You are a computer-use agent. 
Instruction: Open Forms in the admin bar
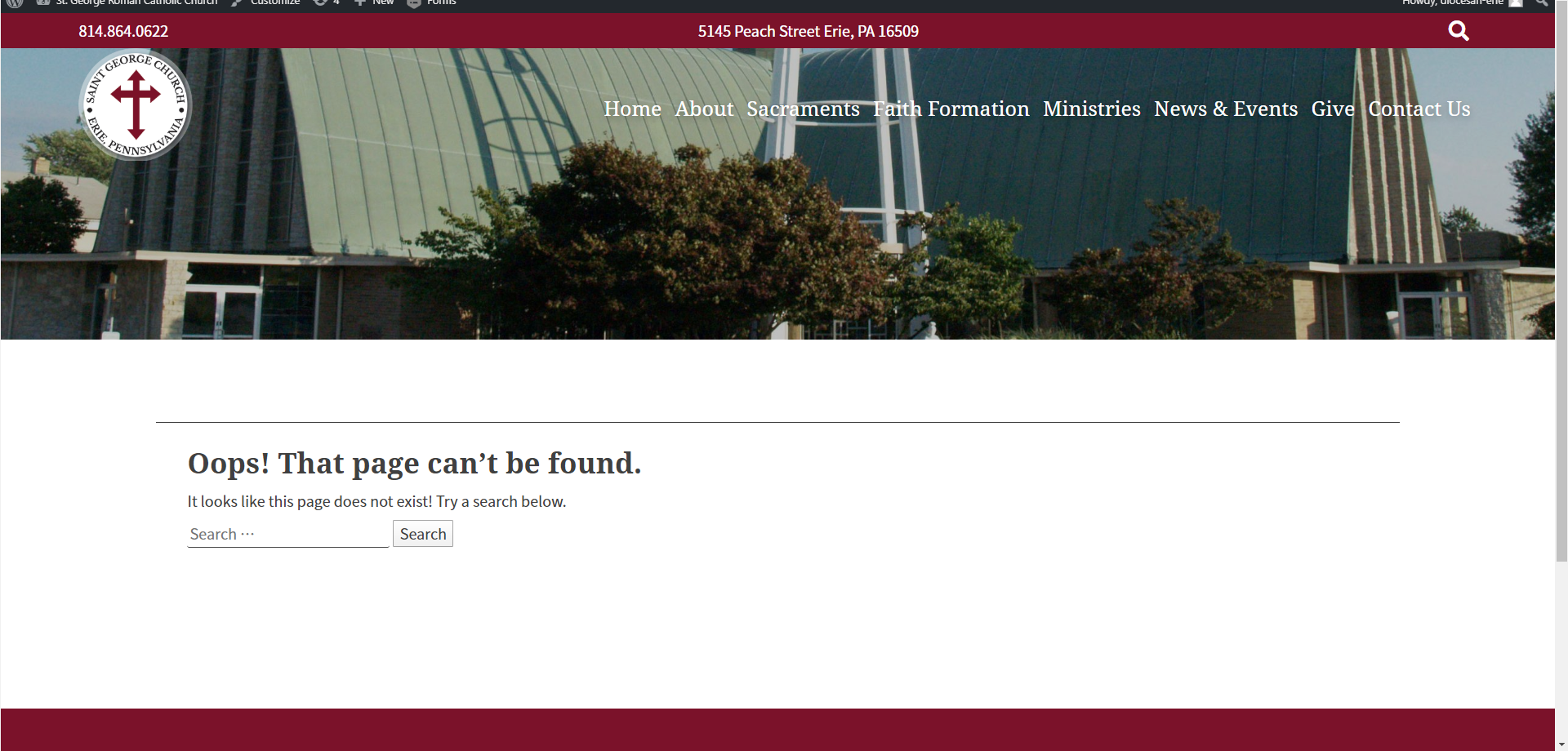pos(432,3)
